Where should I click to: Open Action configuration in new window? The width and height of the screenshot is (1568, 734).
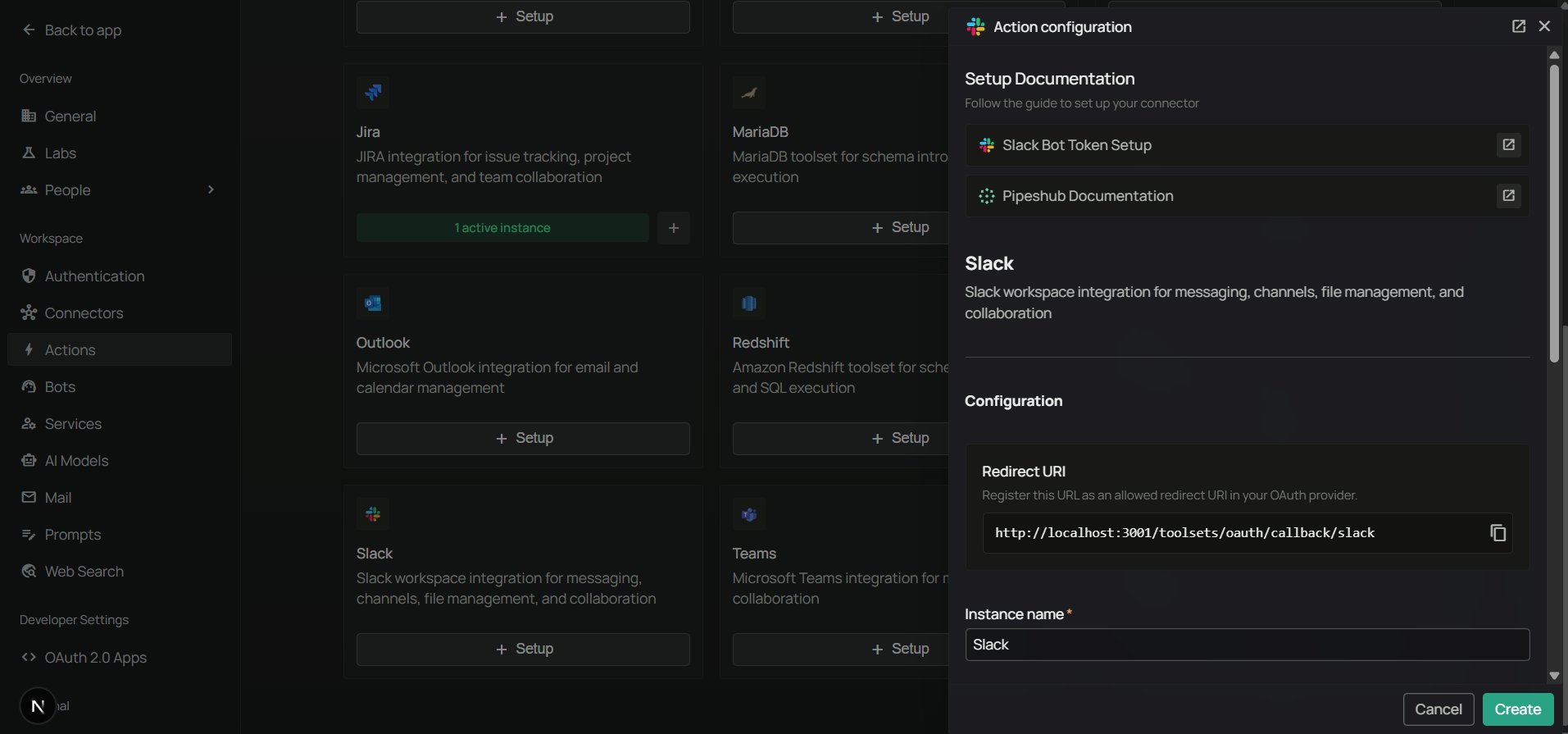click(x=1519, y=26)
